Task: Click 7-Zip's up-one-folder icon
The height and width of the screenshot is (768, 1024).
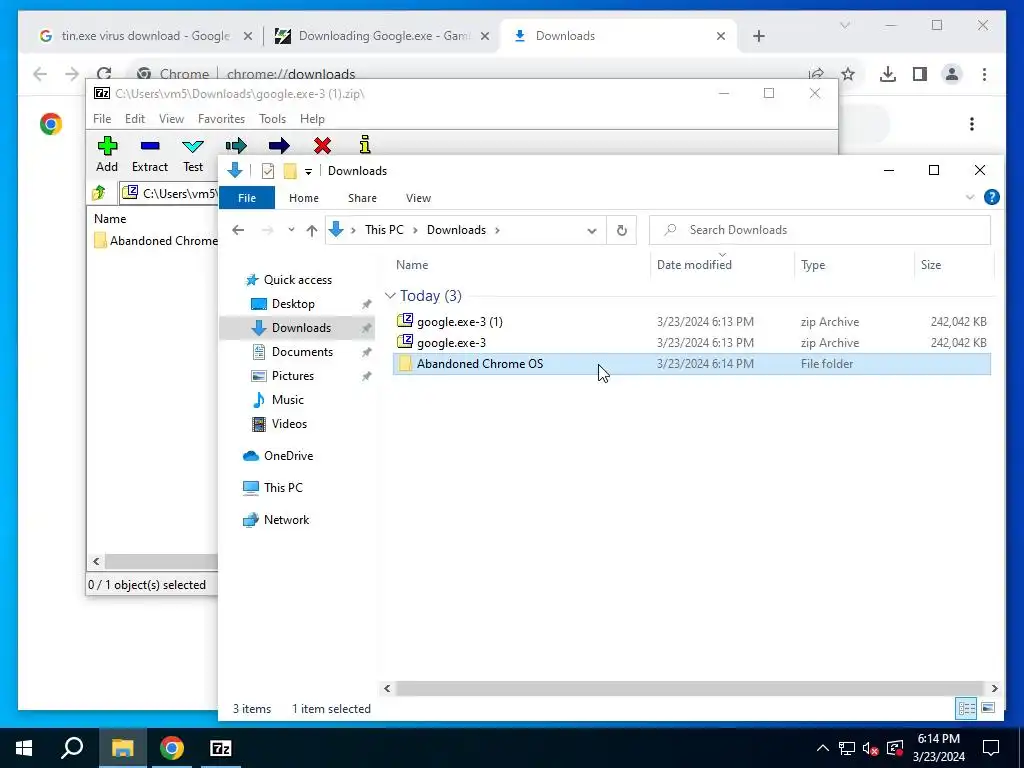Action: coord(99,193)
